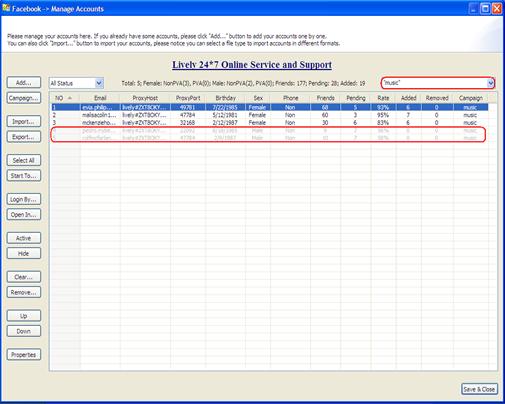Sort by ProxyPort column header
Screen dimensions: 505x404
point(188,98)
